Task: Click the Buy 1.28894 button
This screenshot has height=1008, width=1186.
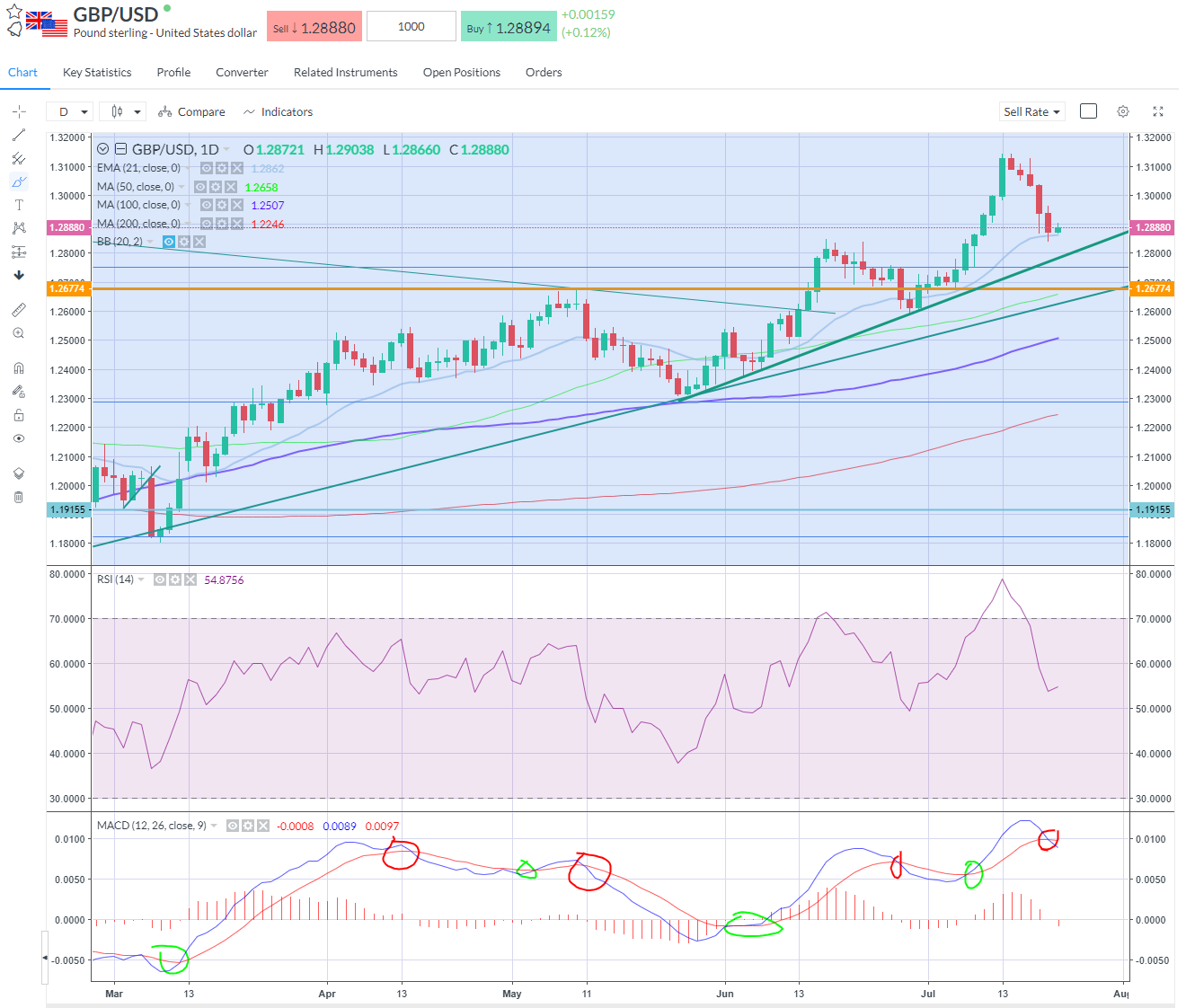Action: click(x=509, y=27)
